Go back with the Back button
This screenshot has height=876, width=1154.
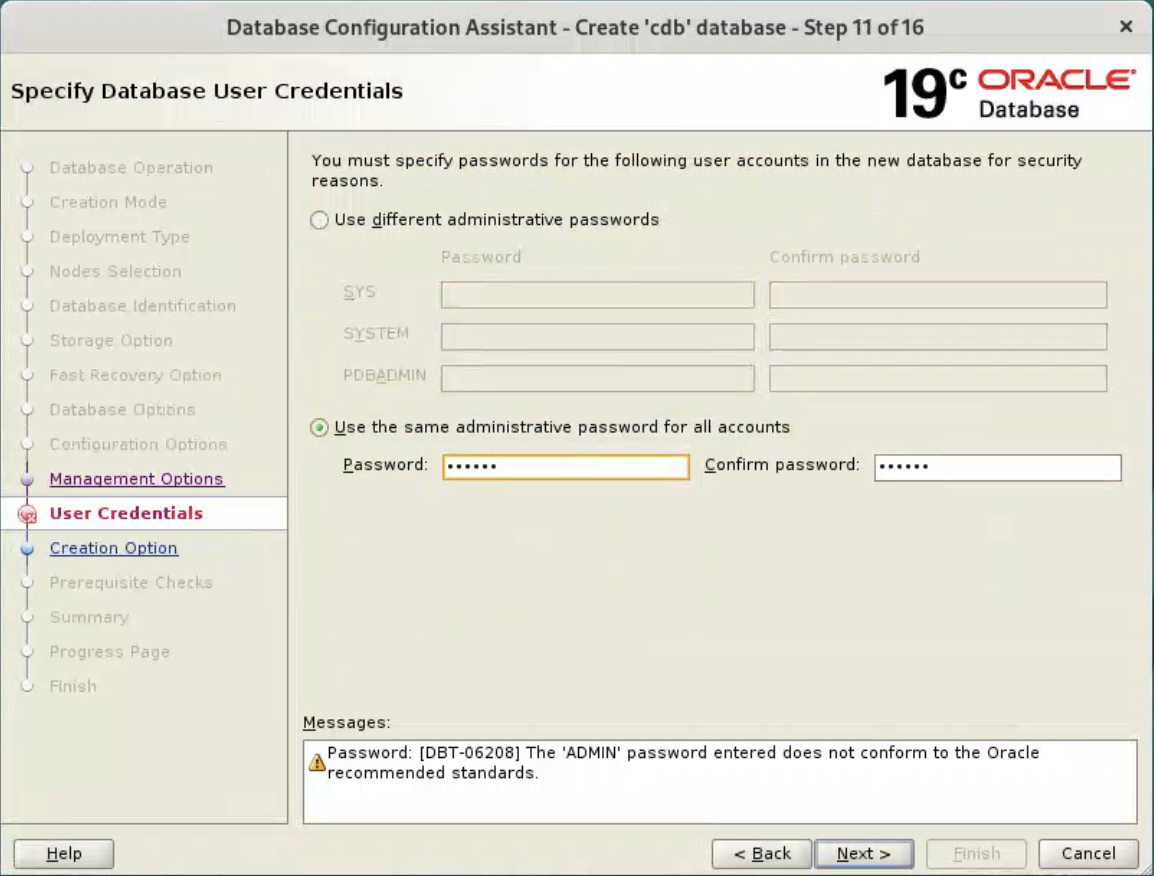[x=762, y=854]
